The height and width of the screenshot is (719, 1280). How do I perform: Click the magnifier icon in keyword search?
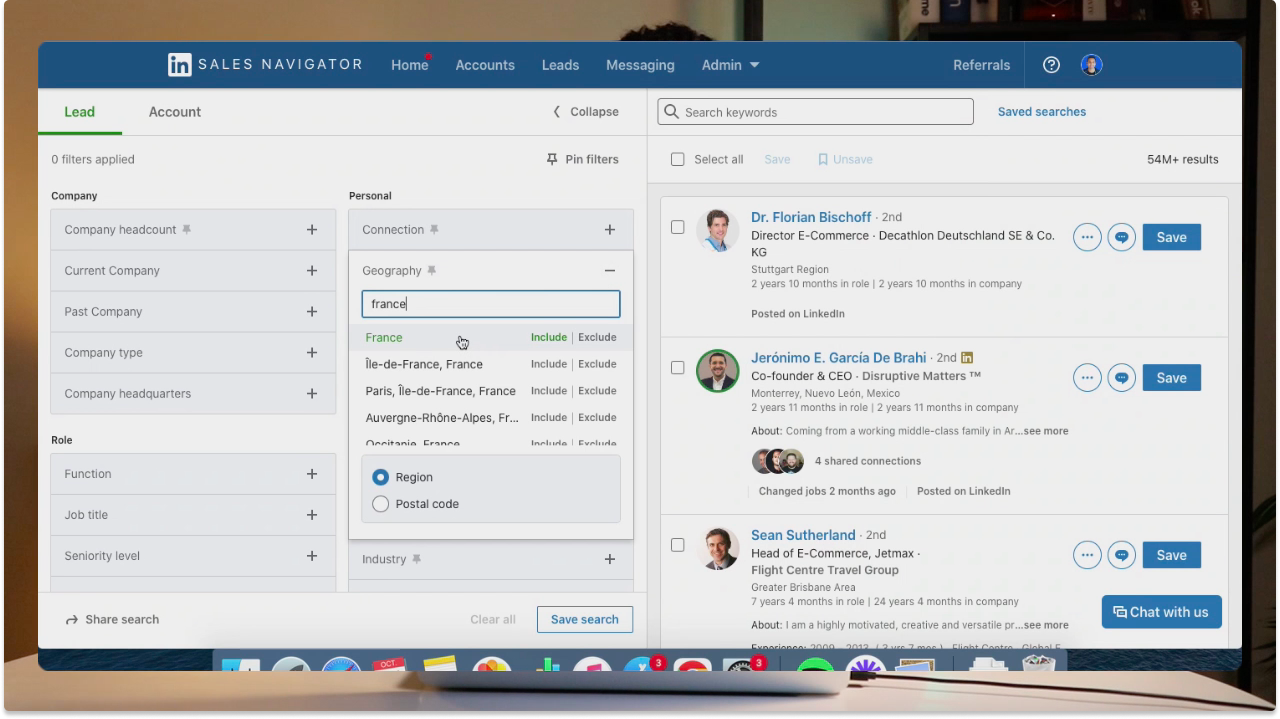tap(671, 112)
